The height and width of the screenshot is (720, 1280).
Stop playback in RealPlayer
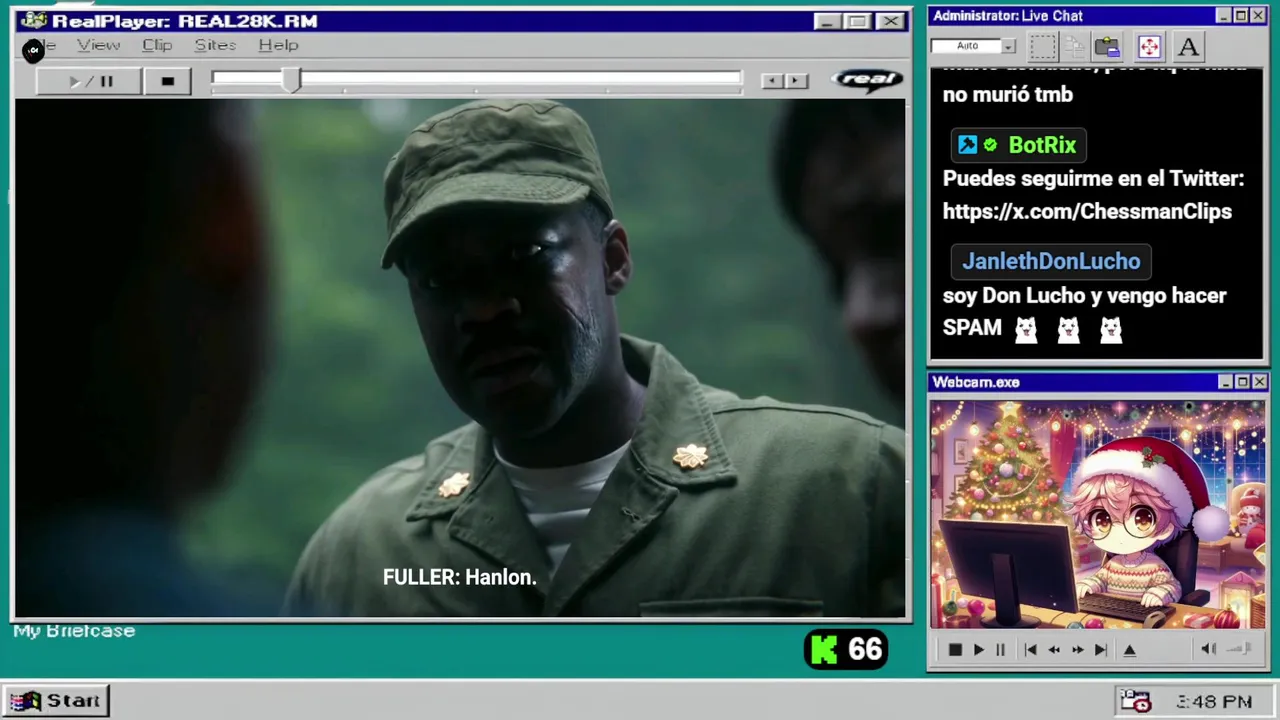coord(167,81)
